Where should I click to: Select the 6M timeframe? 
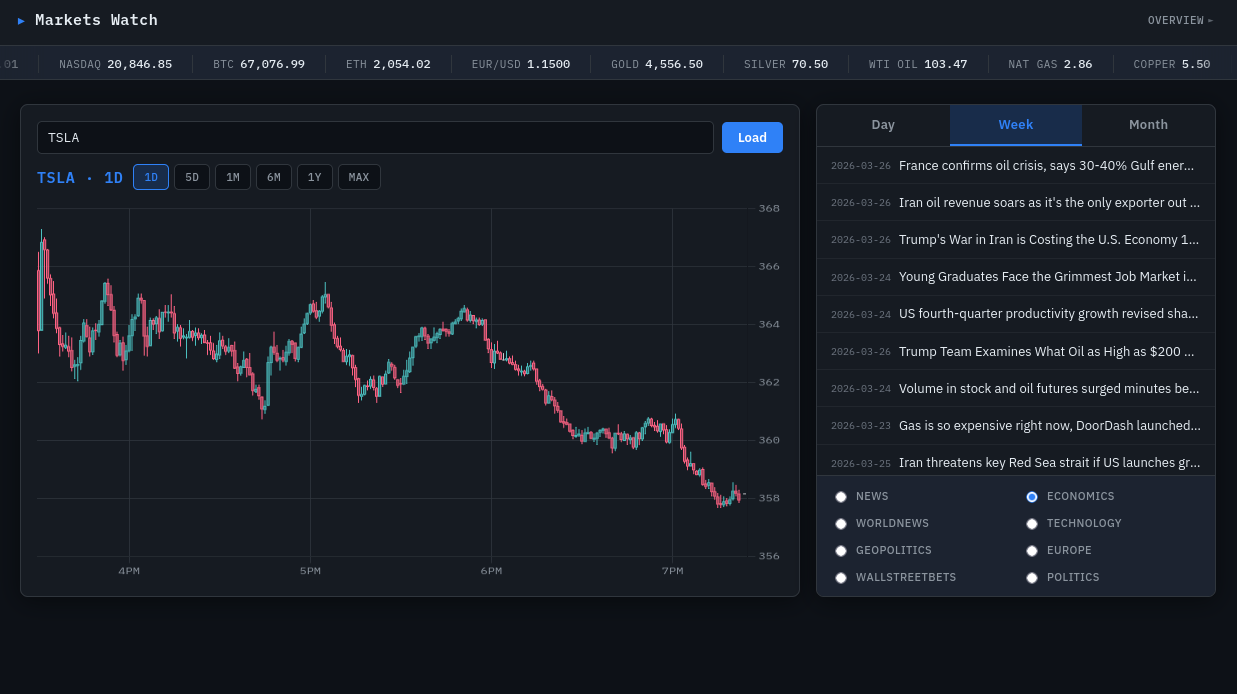click(x=274, y=177)
